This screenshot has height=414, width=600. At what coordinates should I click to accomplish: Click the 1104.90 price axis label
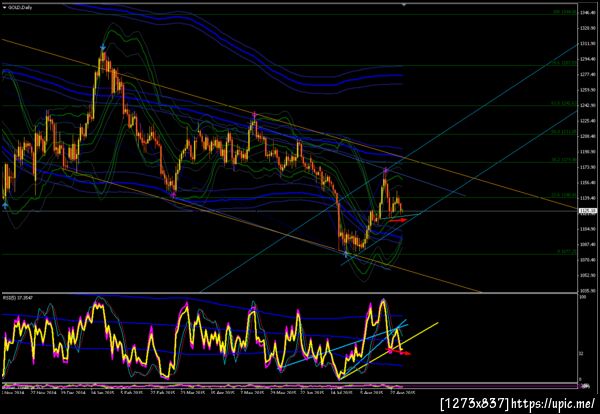coord(588,229)
